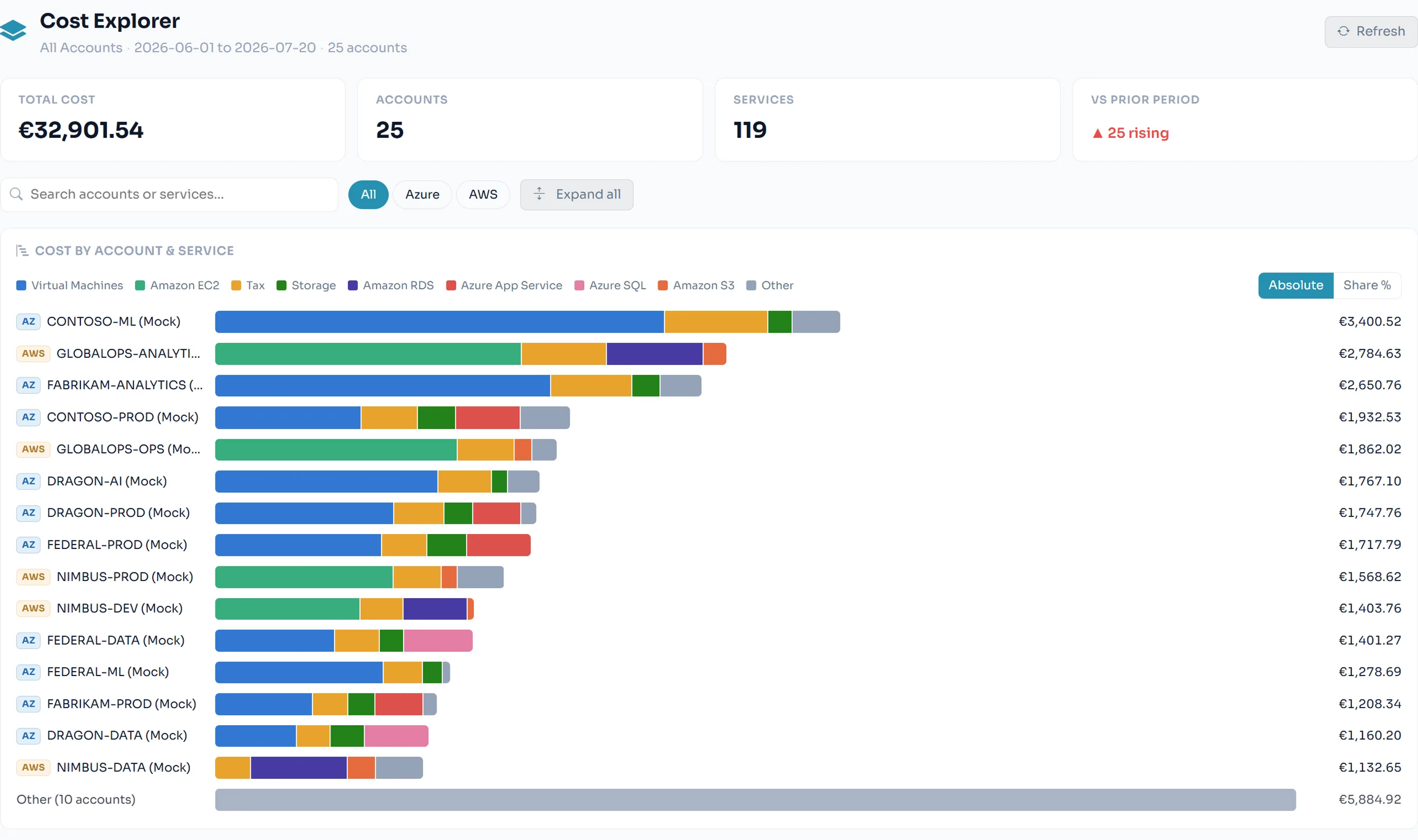Click the Vs Prior Period card
This screenshot has height=840, width=1418.
pos(1245,119)
